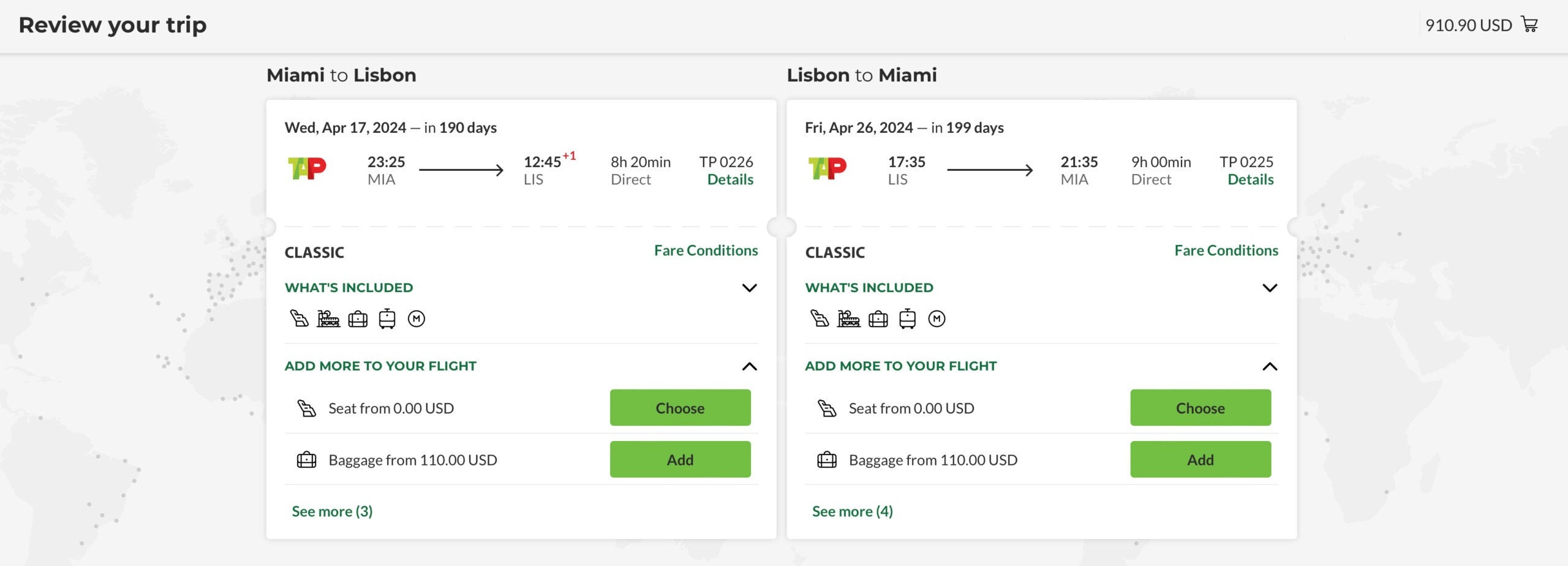Click the meal icon under What's Included
Screen dimensions: 1568x566
click(327, 318)
